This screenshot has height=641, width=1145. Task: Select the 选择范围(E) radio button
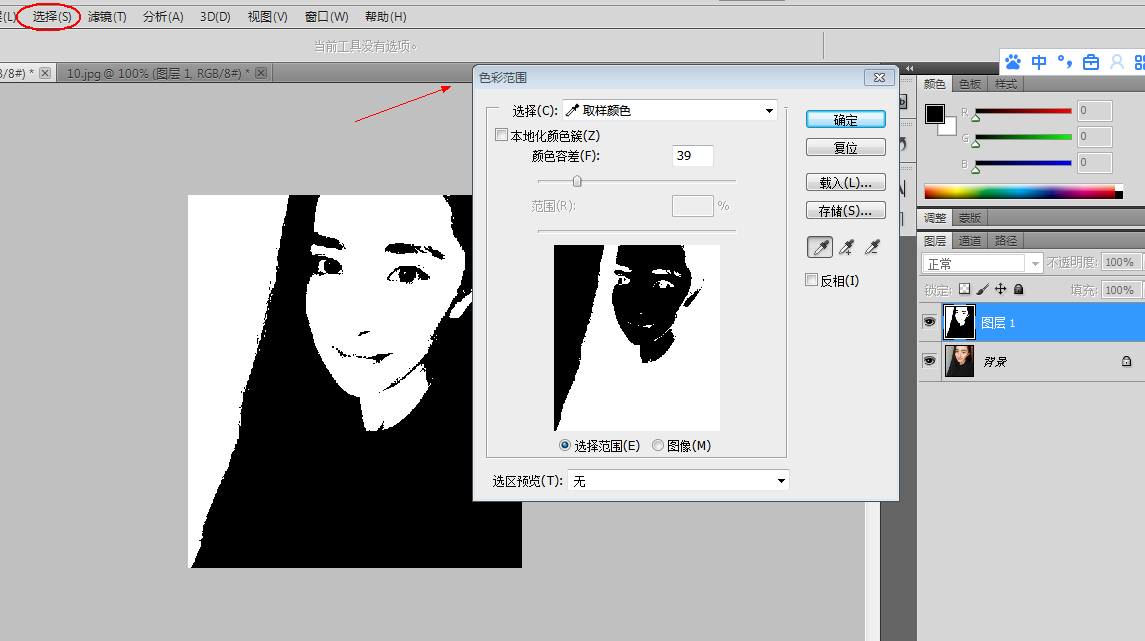[x=564, y=445]
